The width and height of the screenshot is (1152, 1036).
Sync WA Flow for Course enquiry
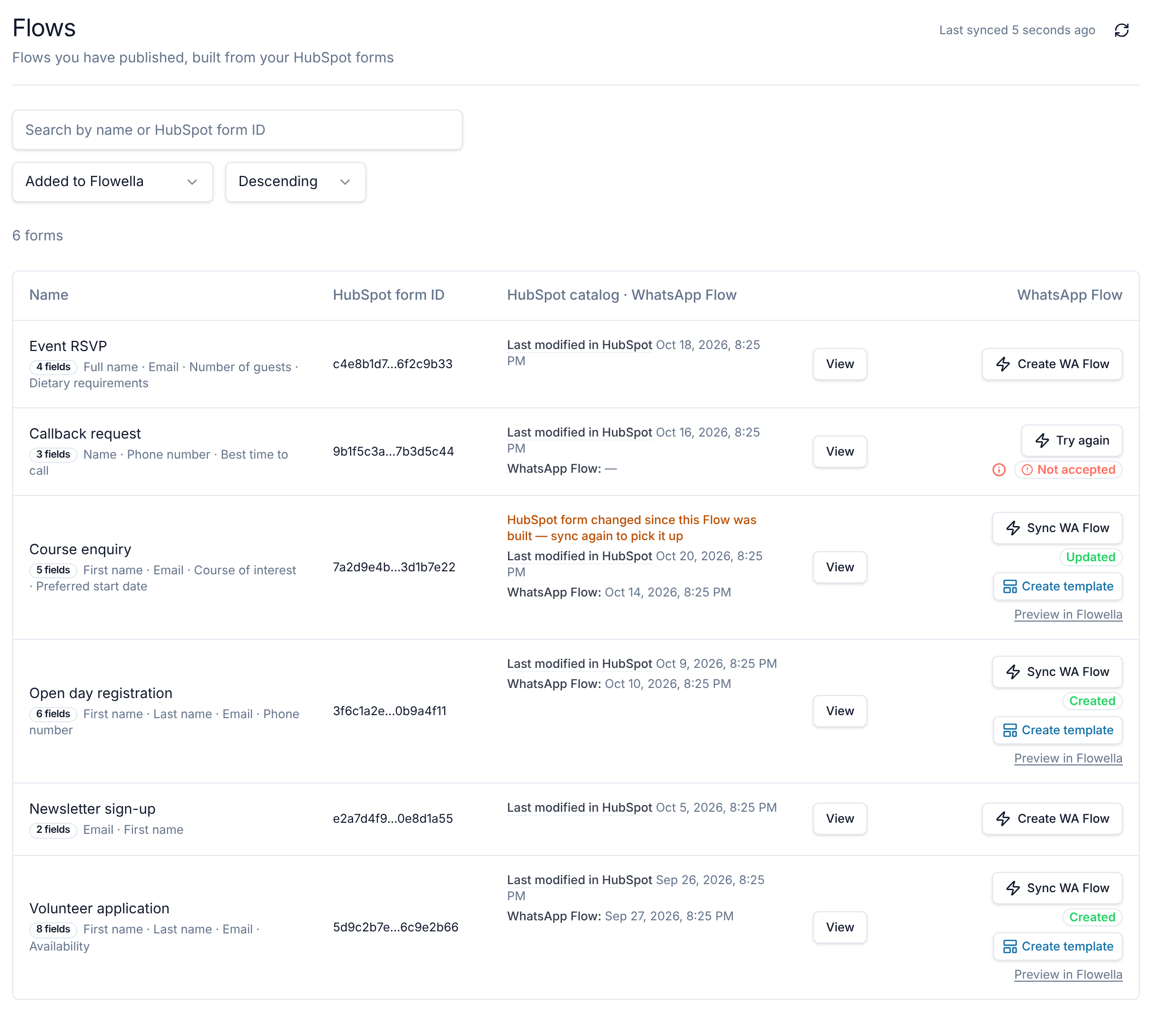(x=1057, y=528)
